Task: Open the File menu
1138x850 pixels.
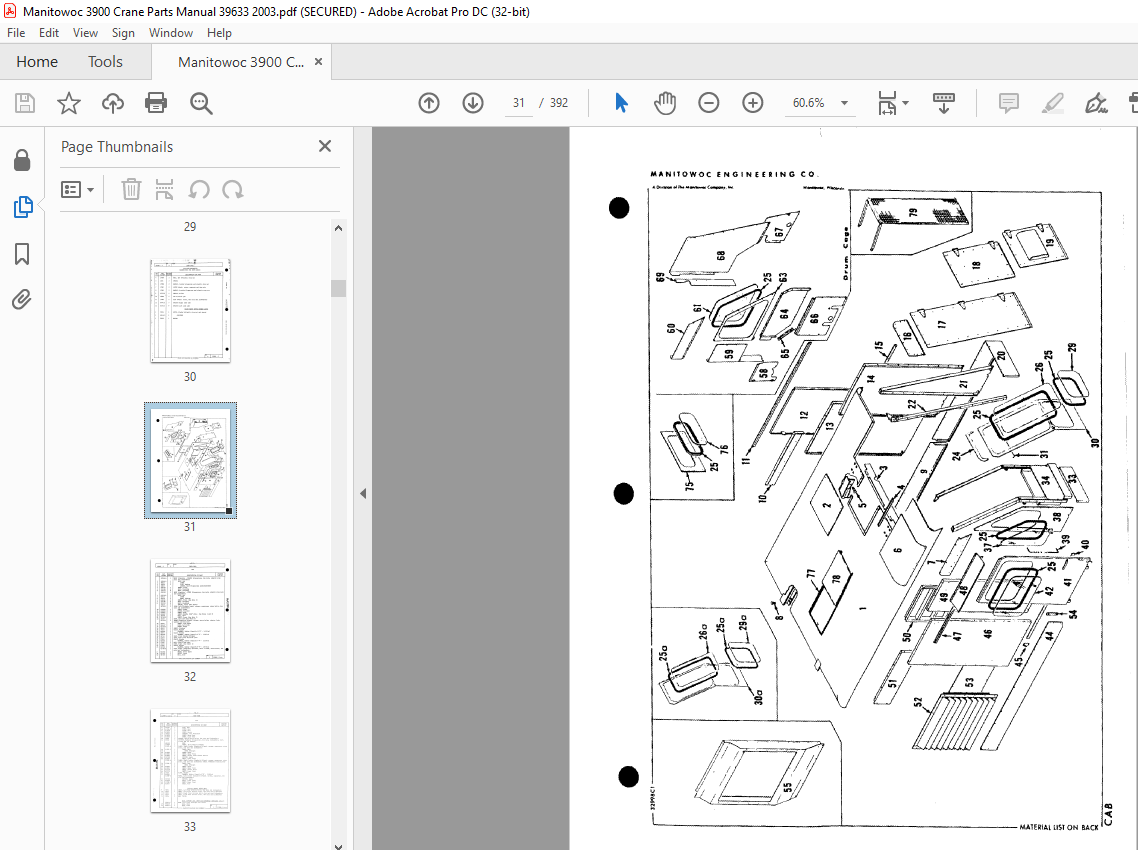Action: (16, 33)
